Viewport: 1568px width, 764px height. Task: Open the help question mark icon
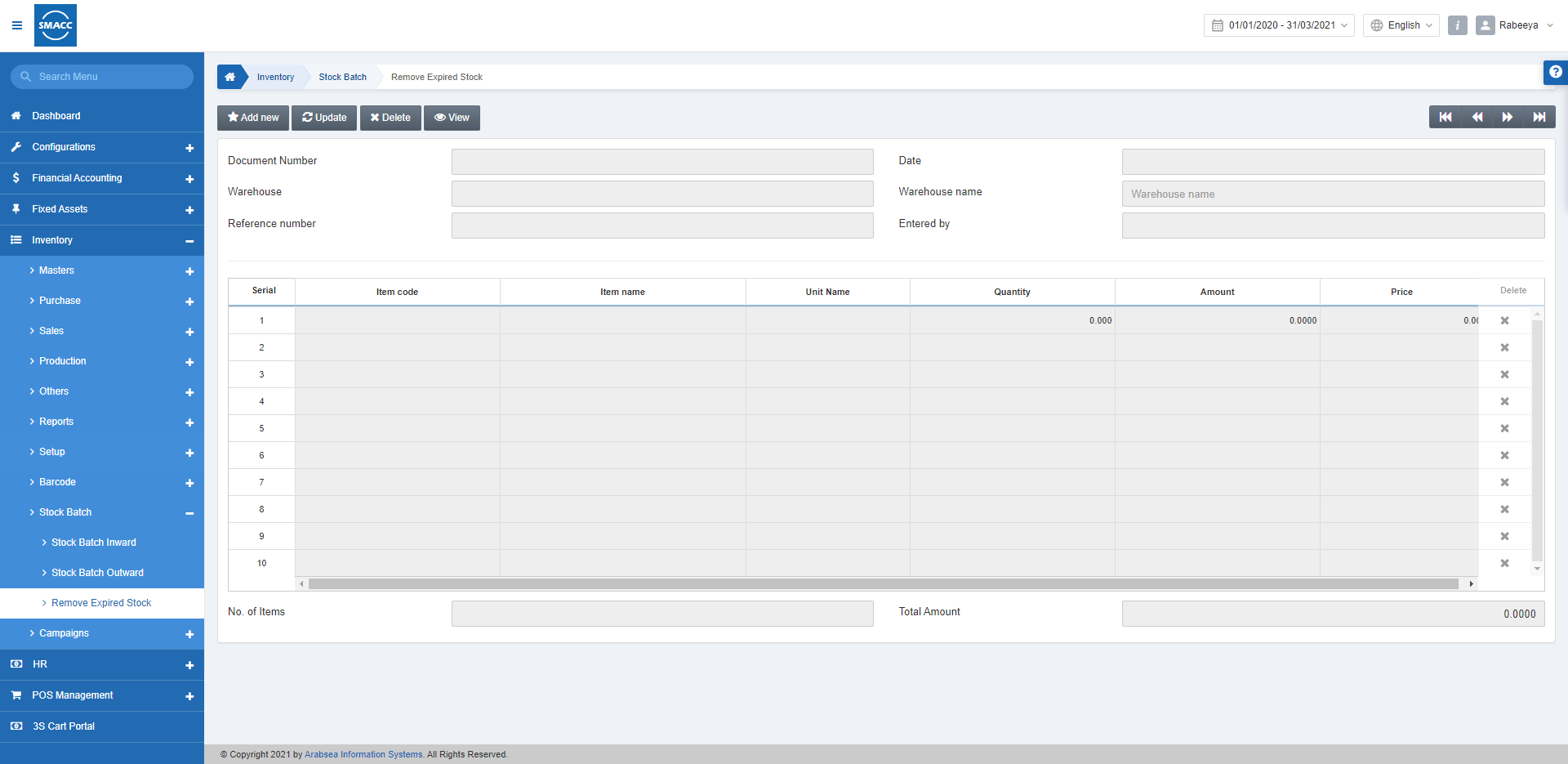click(1556, 73)
